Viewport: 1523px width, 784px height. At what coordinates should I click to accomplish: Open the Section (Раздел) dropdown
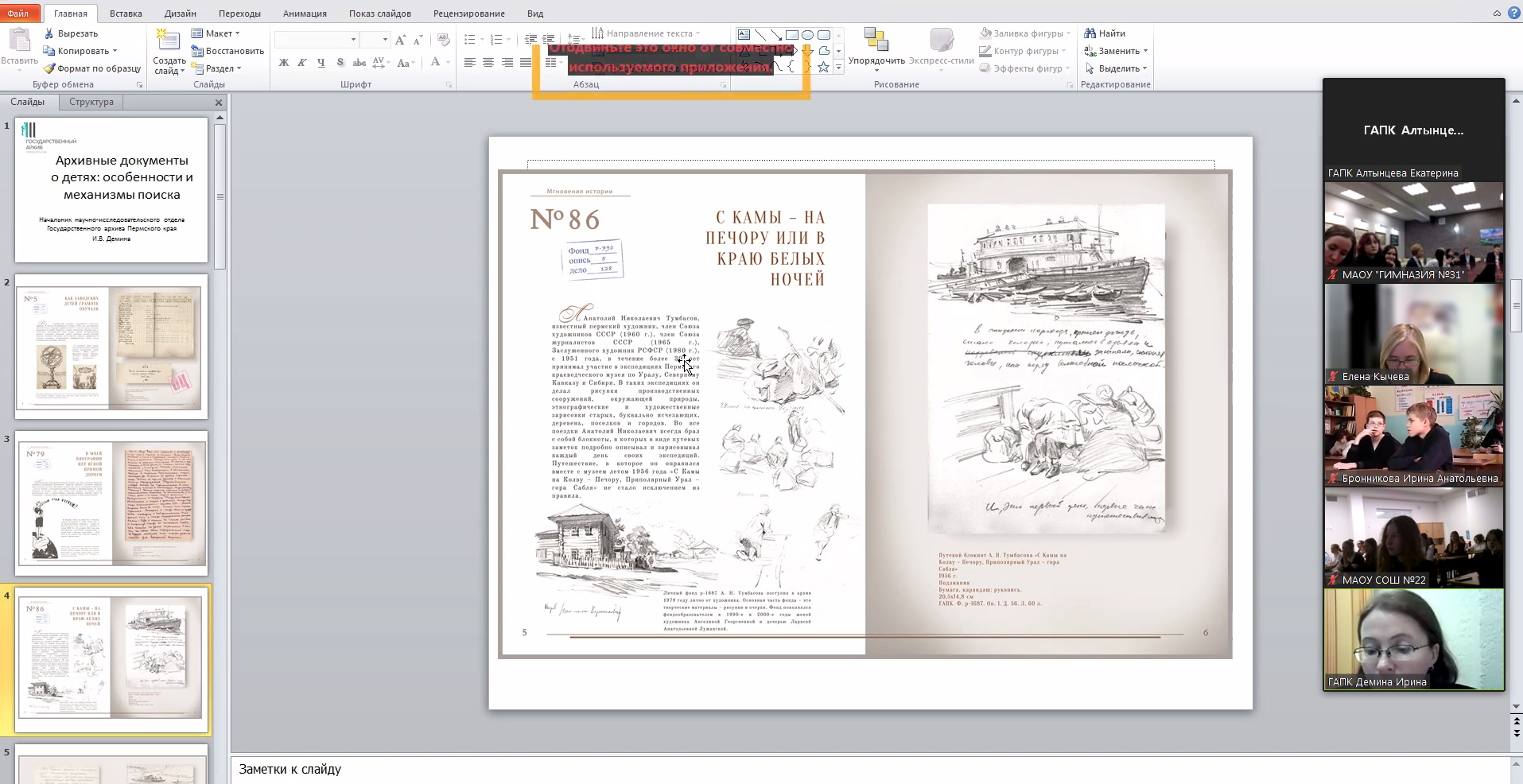pos(239,68)
